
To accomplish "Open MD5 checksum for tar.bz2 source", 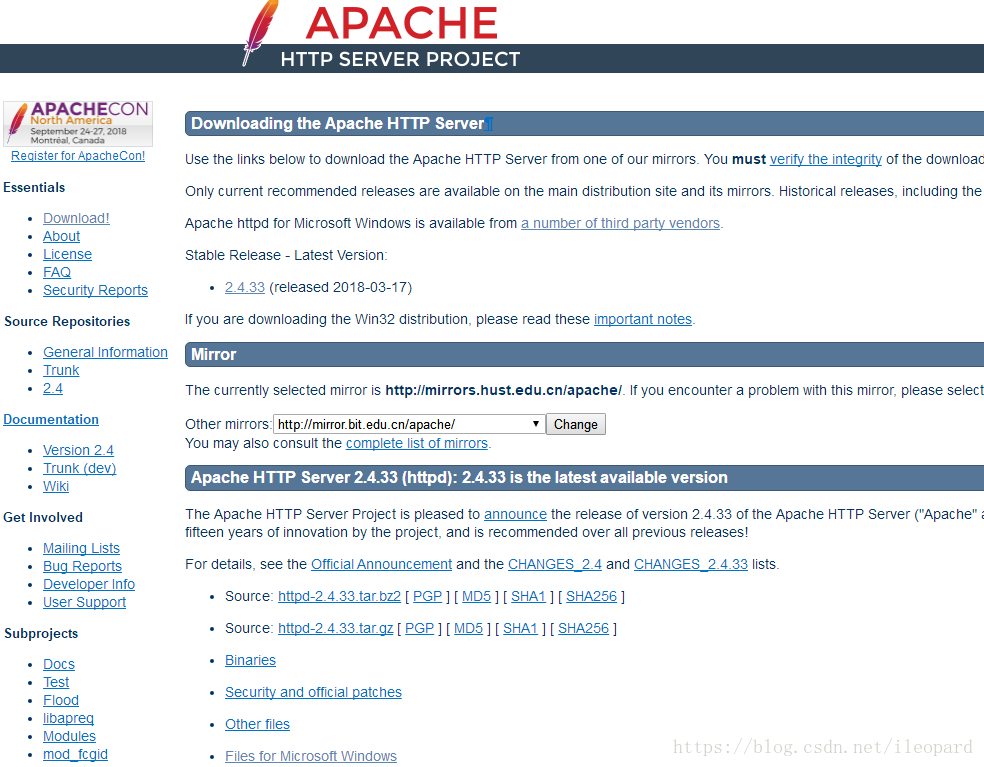I will click(x=476, y=596).
